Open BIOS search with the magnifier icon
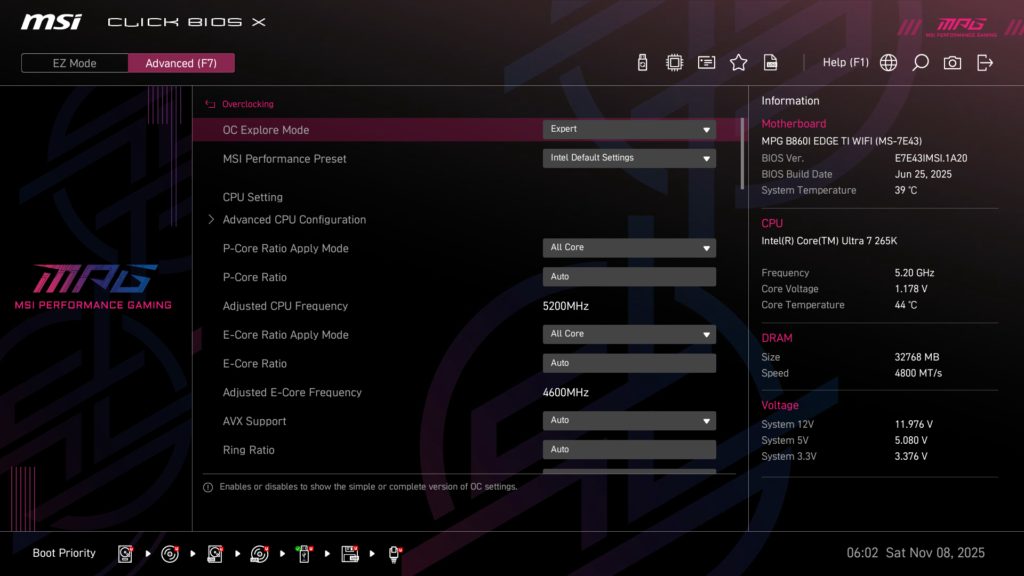Viewport: 1024px width, 576px height. (920, 61)
